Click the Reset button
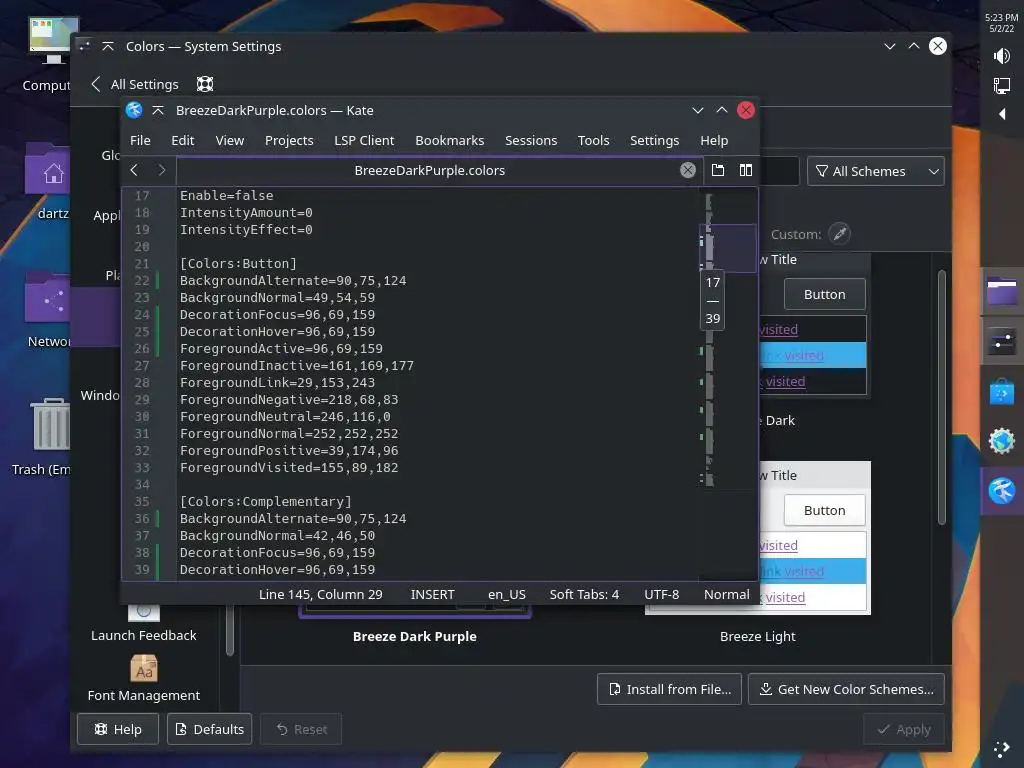 301,729
